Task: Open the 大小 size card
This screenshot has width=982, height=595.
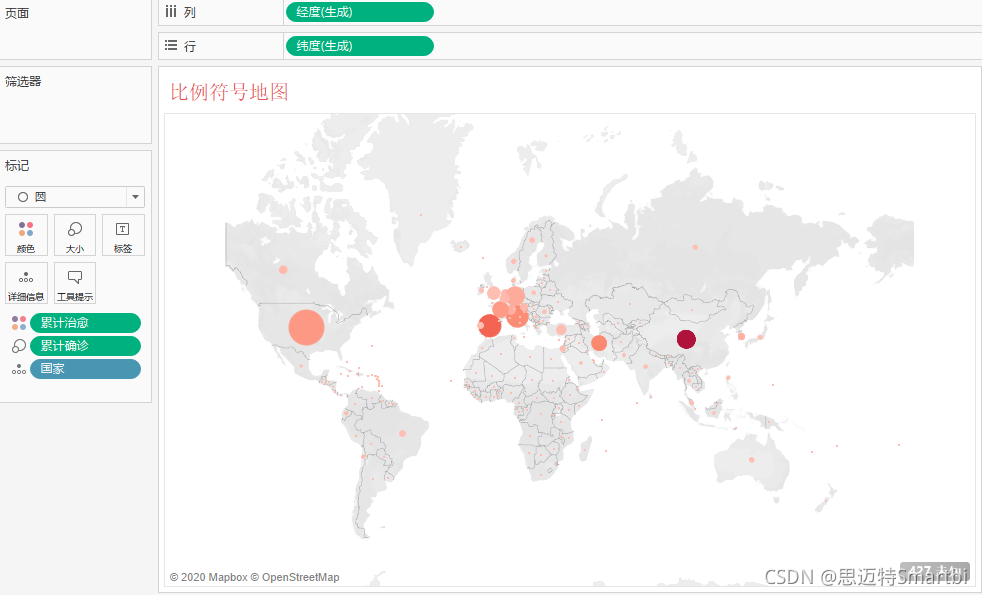Action: [x=75, y=235]
